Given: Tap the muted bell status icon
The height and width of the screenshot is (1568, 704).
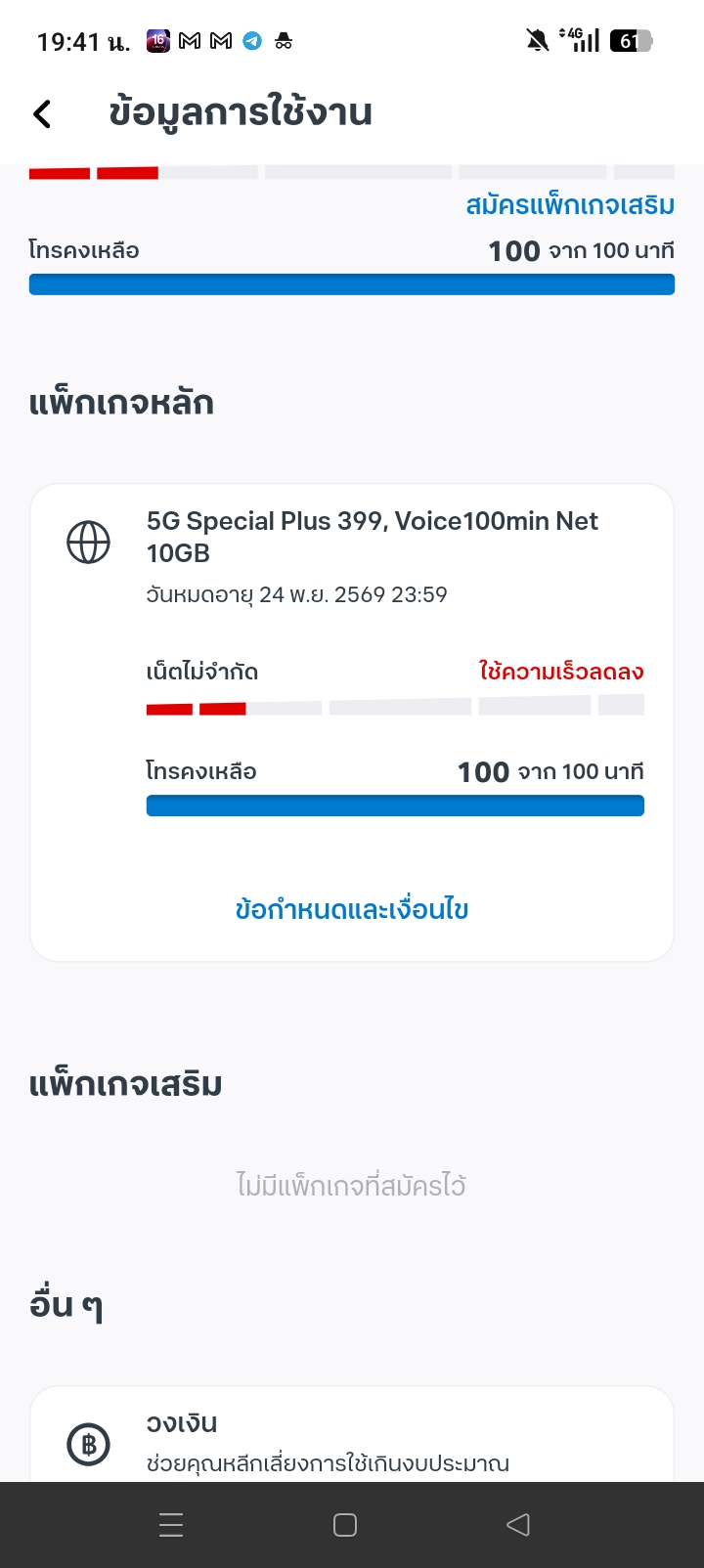Looking at the screenshot, I should (537, 40).
